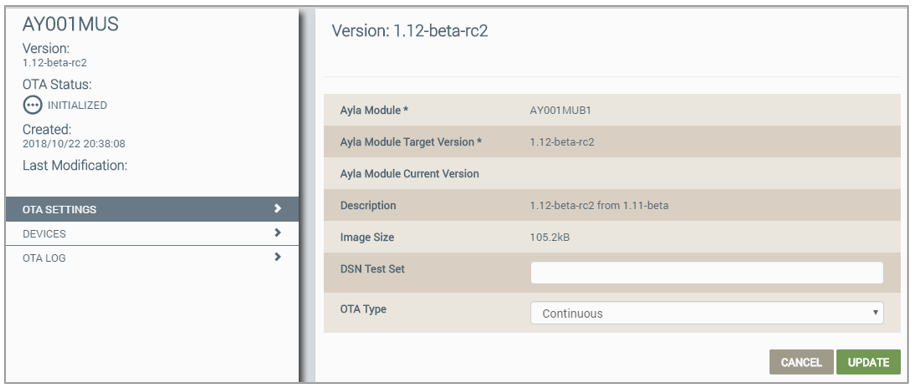
Task: Select description text 1.12-beta-rc2 from 1.11-beta
Action: point(599,205)
